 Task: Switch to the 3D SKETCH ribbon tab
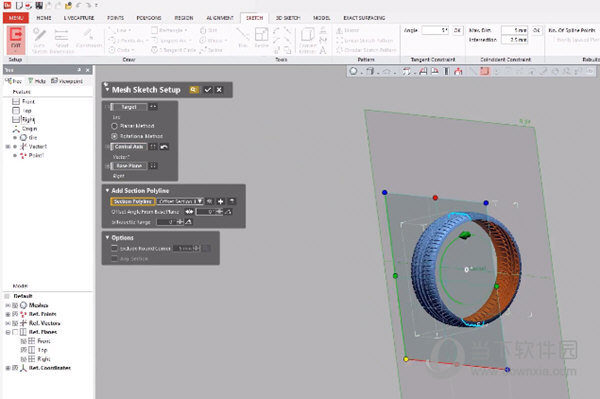[288, 18]
